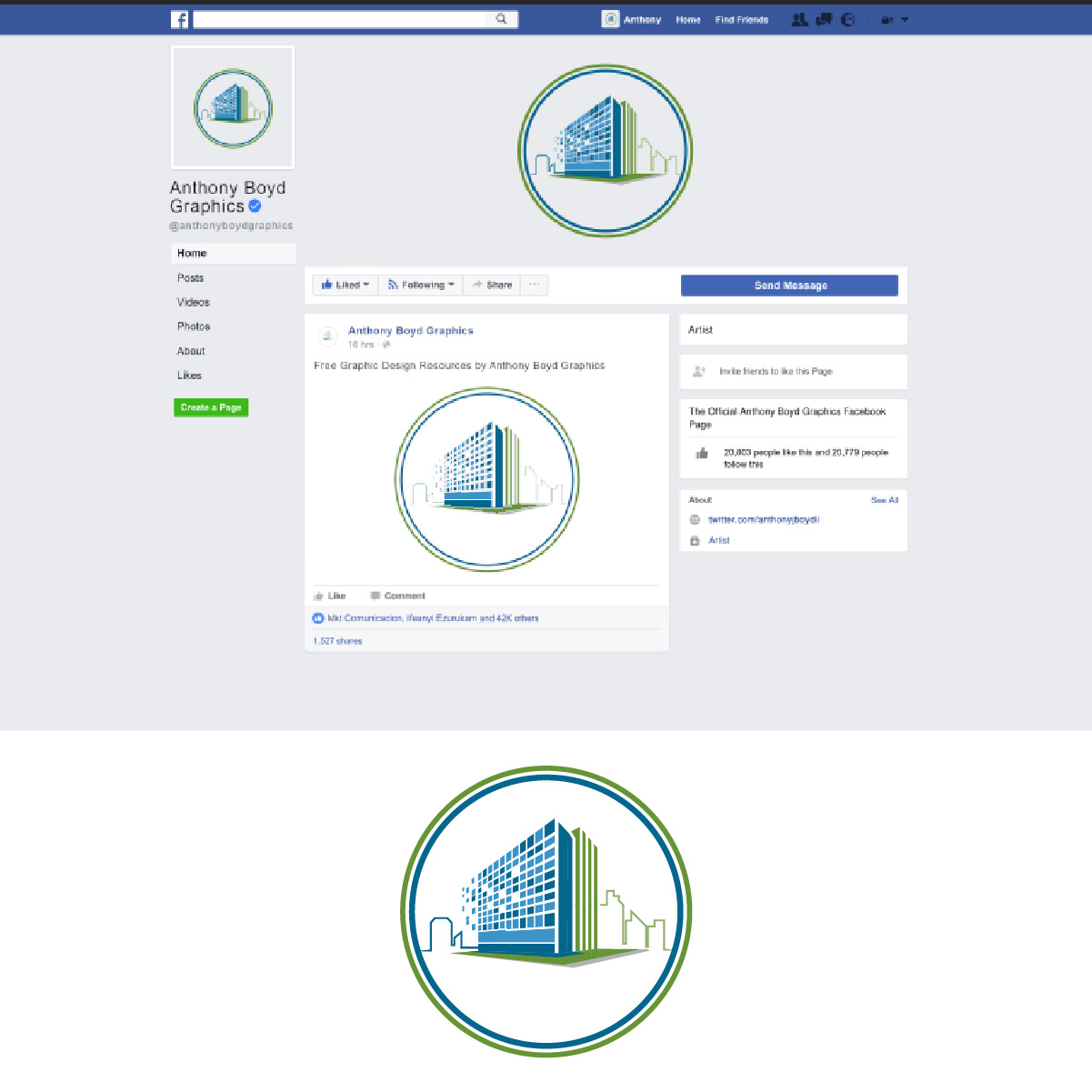Open twitter.com/anthonyboydi link
The height and width of the screenshot is (1092, 1092).
coord(764,520)
